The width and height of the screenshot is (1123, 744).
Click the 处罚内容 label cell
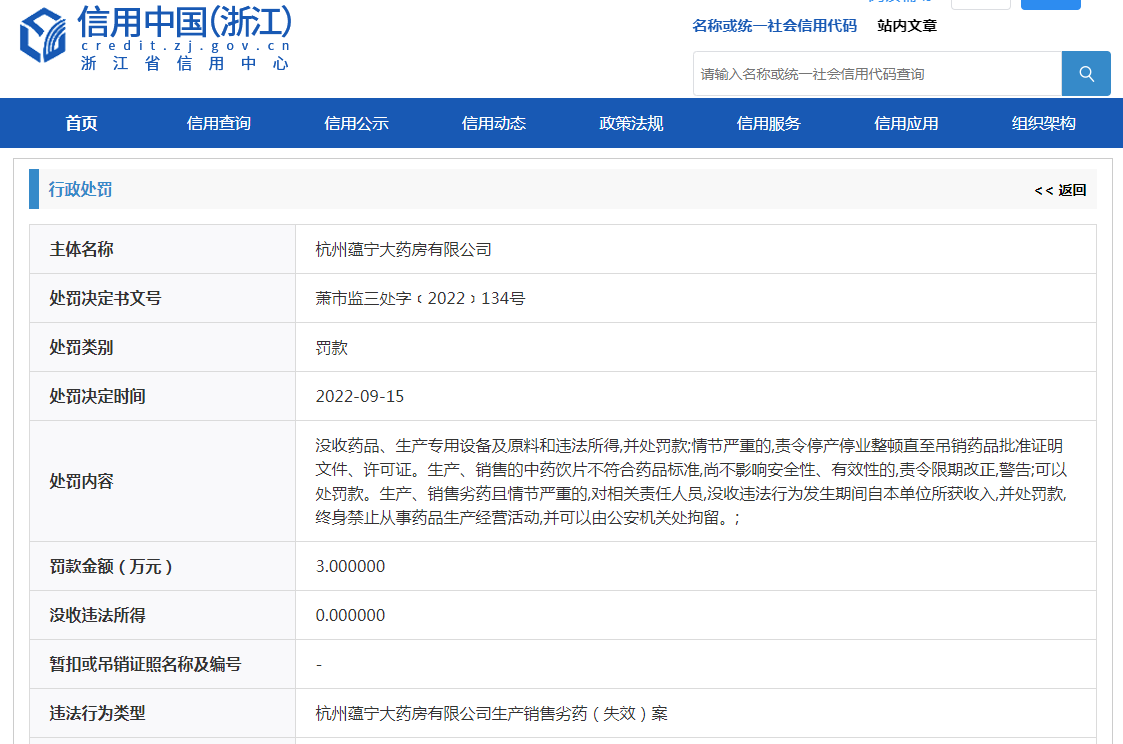(163, 481)
